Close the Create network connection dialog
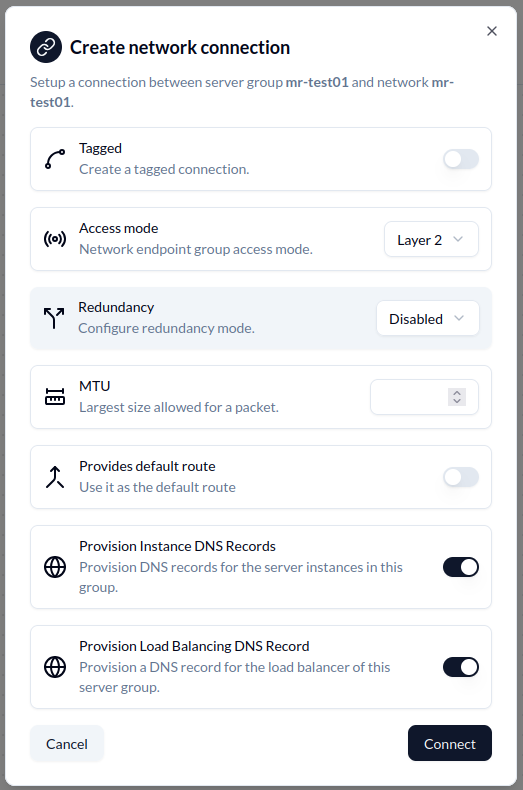Image resolution: width=523 pixels, height=790 pixels. coord(492,31)
